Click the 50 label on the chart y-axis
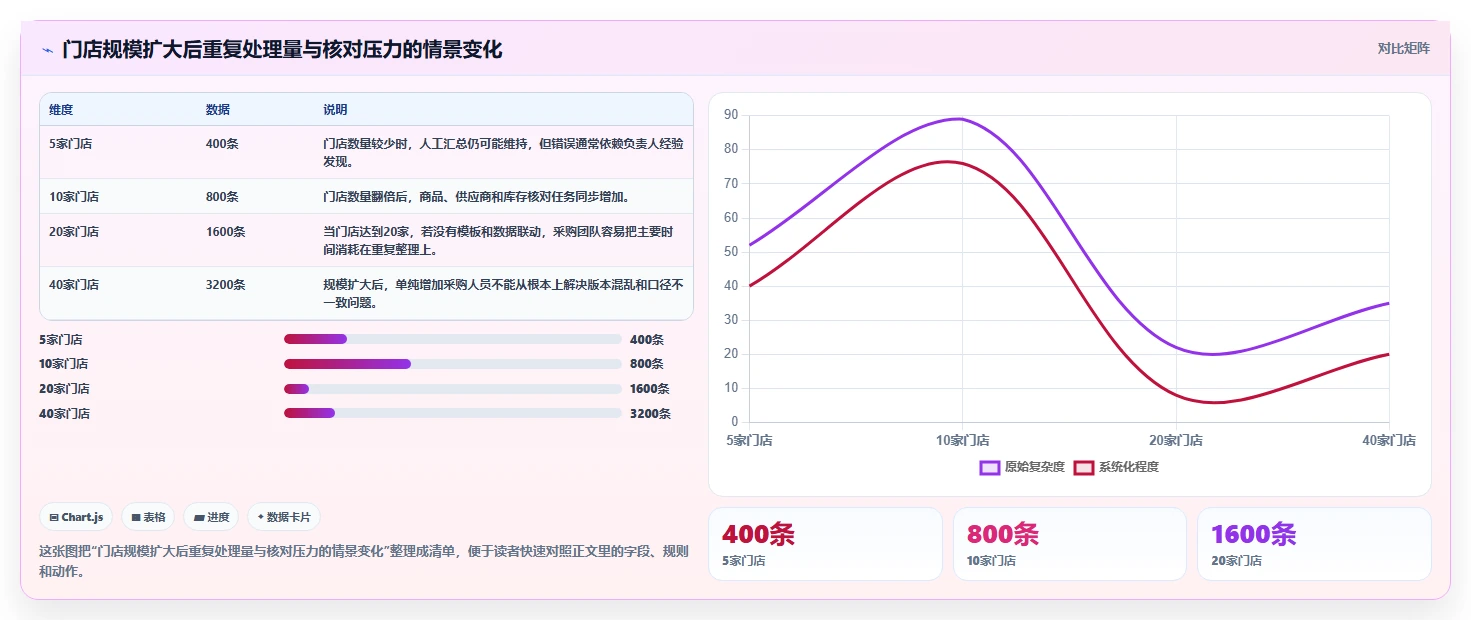The image size is (1471, 620). (731, 252)
